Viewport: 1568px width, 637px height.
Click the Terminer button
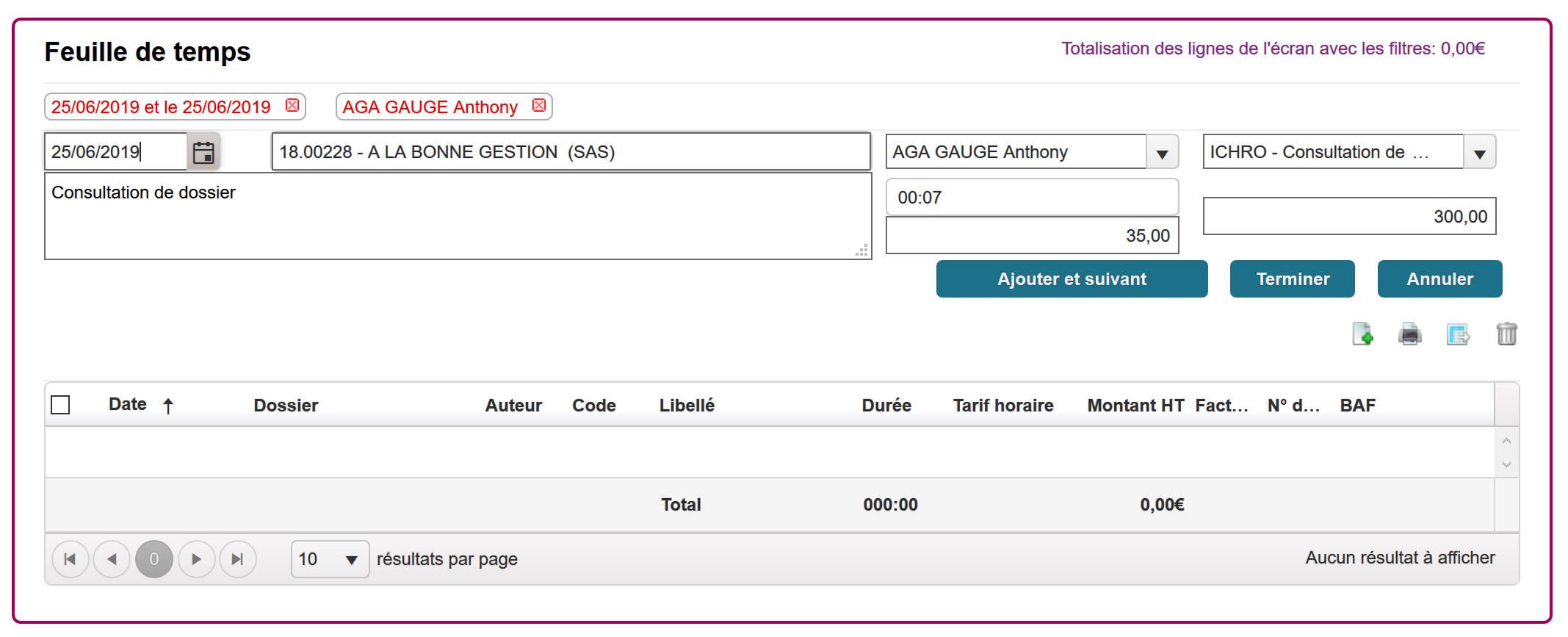(1293, 279)
